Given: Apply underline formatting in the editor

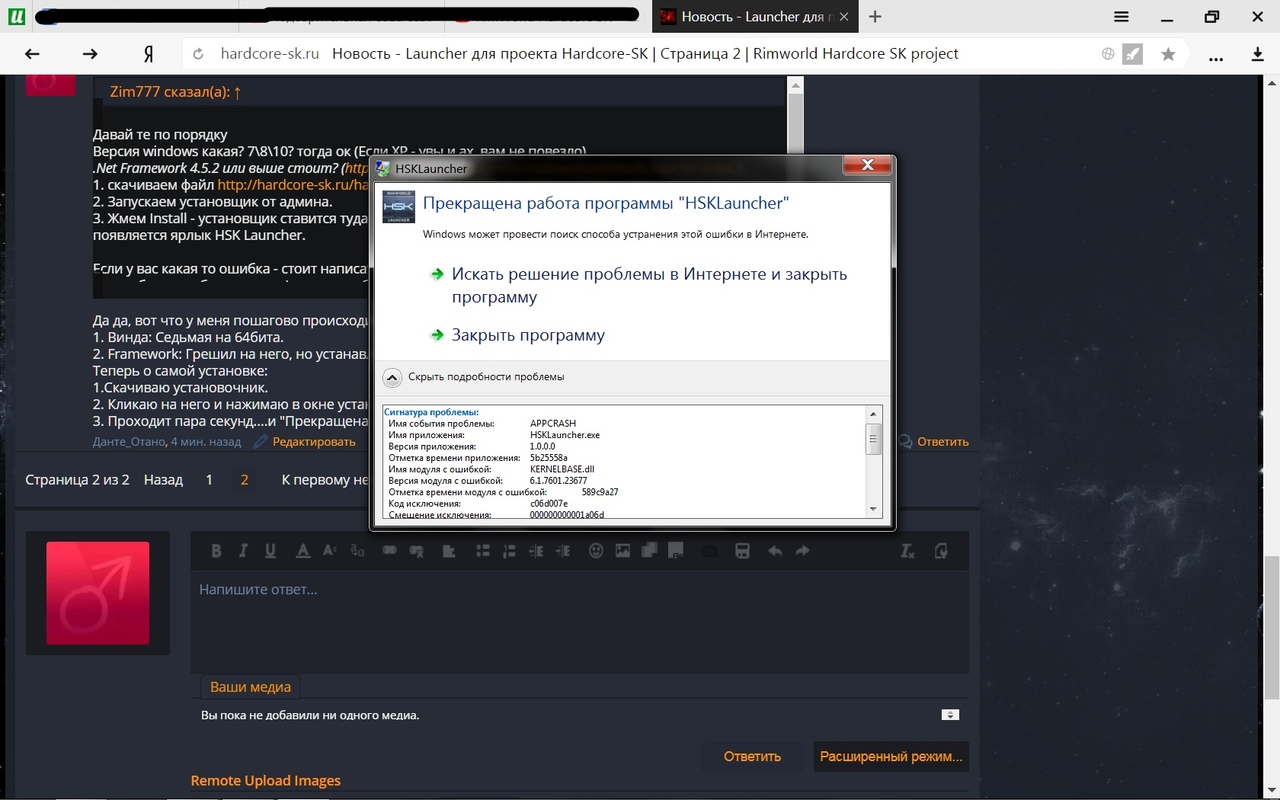Looking at the screenshot, I should pos(270,551).
